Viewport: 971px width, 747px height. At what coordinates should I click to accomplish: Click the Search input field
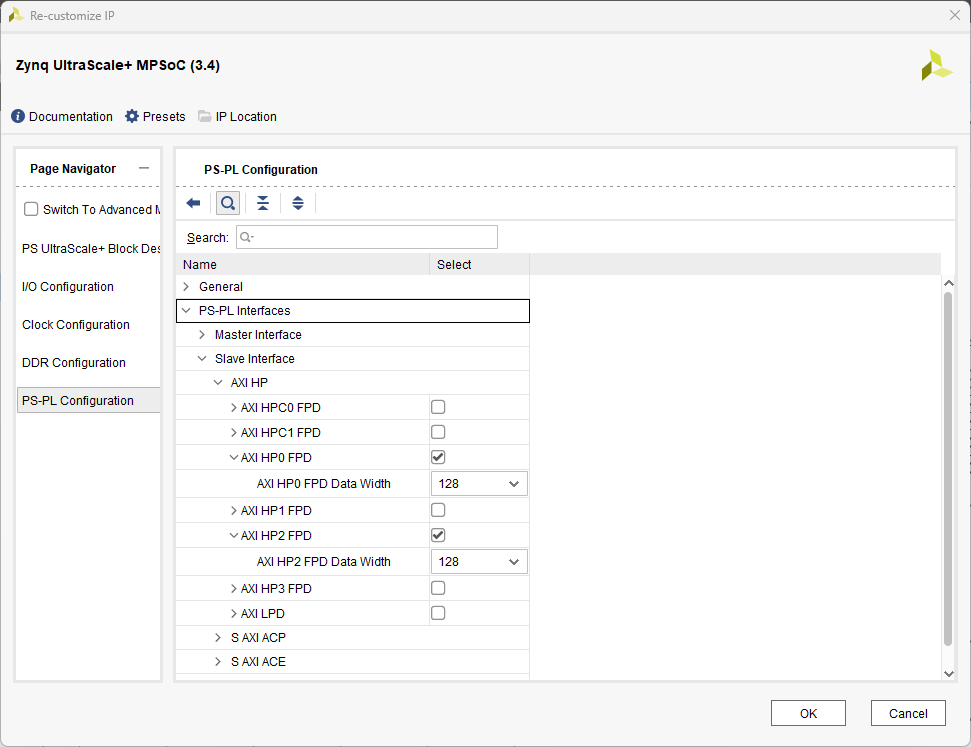pos(370,237)
